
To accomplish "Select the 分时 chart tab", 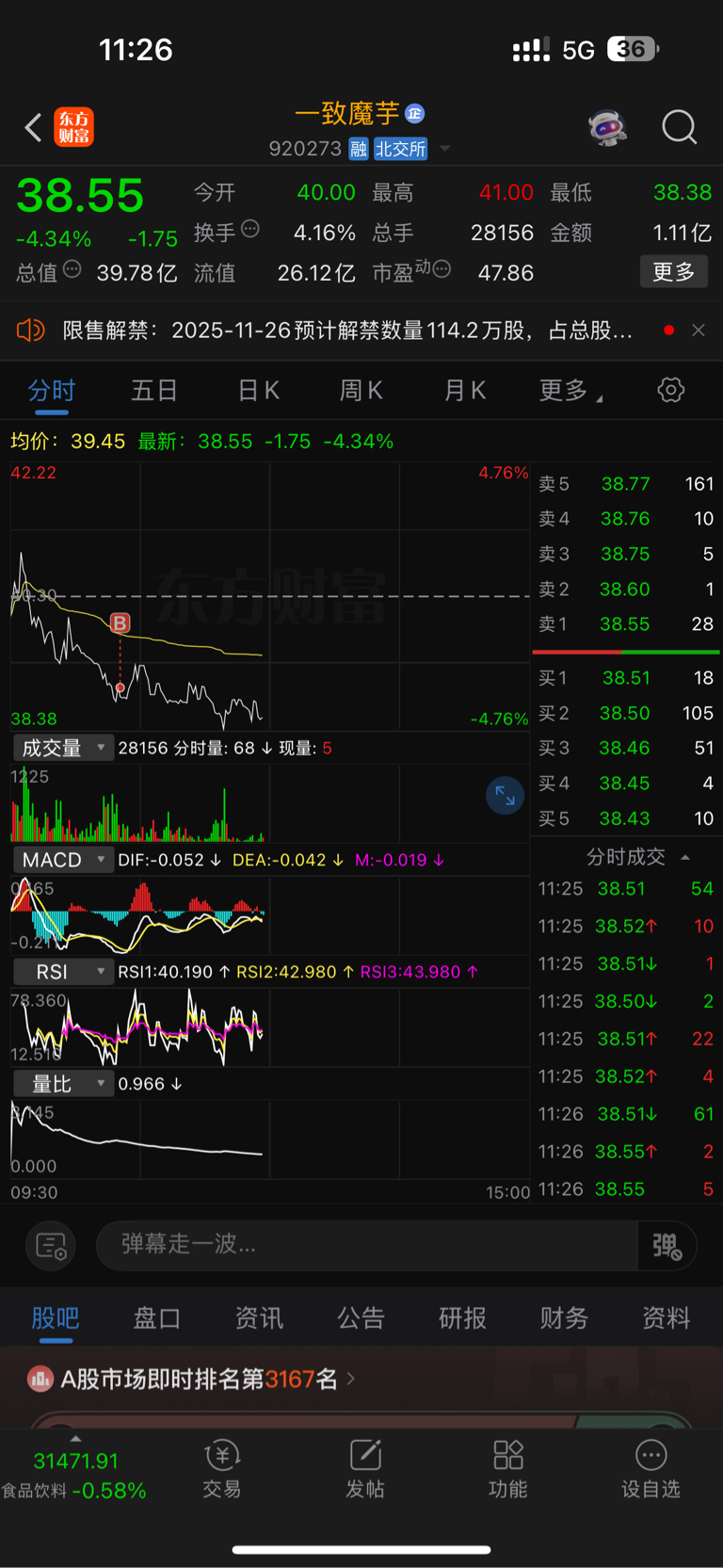I will pyautogui.click(x=52, y=390).
